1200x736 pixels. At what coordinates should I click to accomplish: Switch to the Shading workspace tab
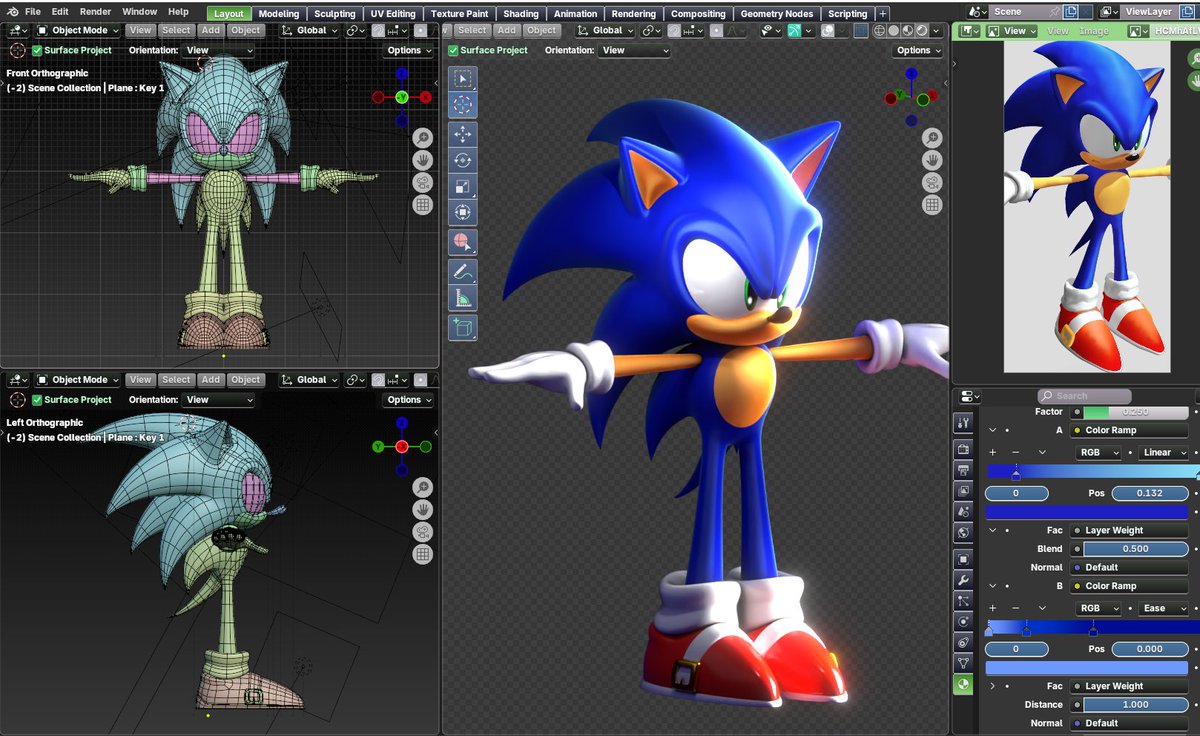point(521,14)
